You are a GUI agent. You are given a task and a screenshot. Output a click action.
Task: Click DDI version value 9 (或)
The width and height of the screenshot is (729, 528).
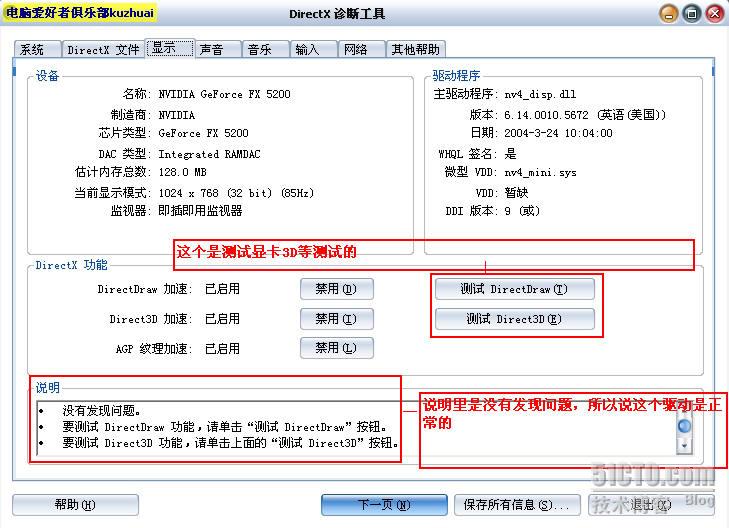522,211
